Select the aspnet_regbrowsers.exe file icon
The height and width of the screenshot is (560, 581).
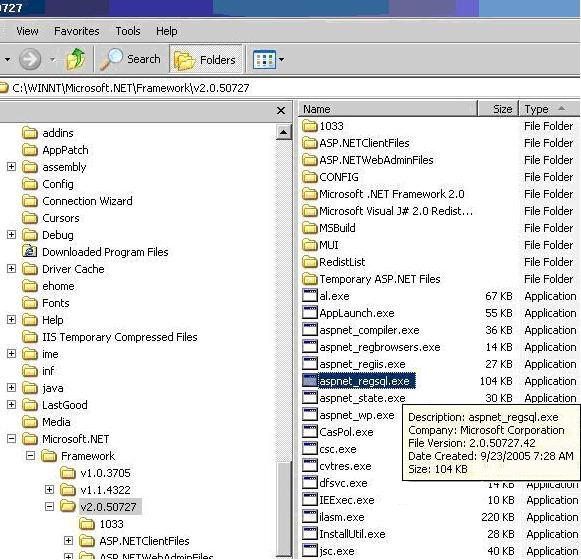pos(310,347)
